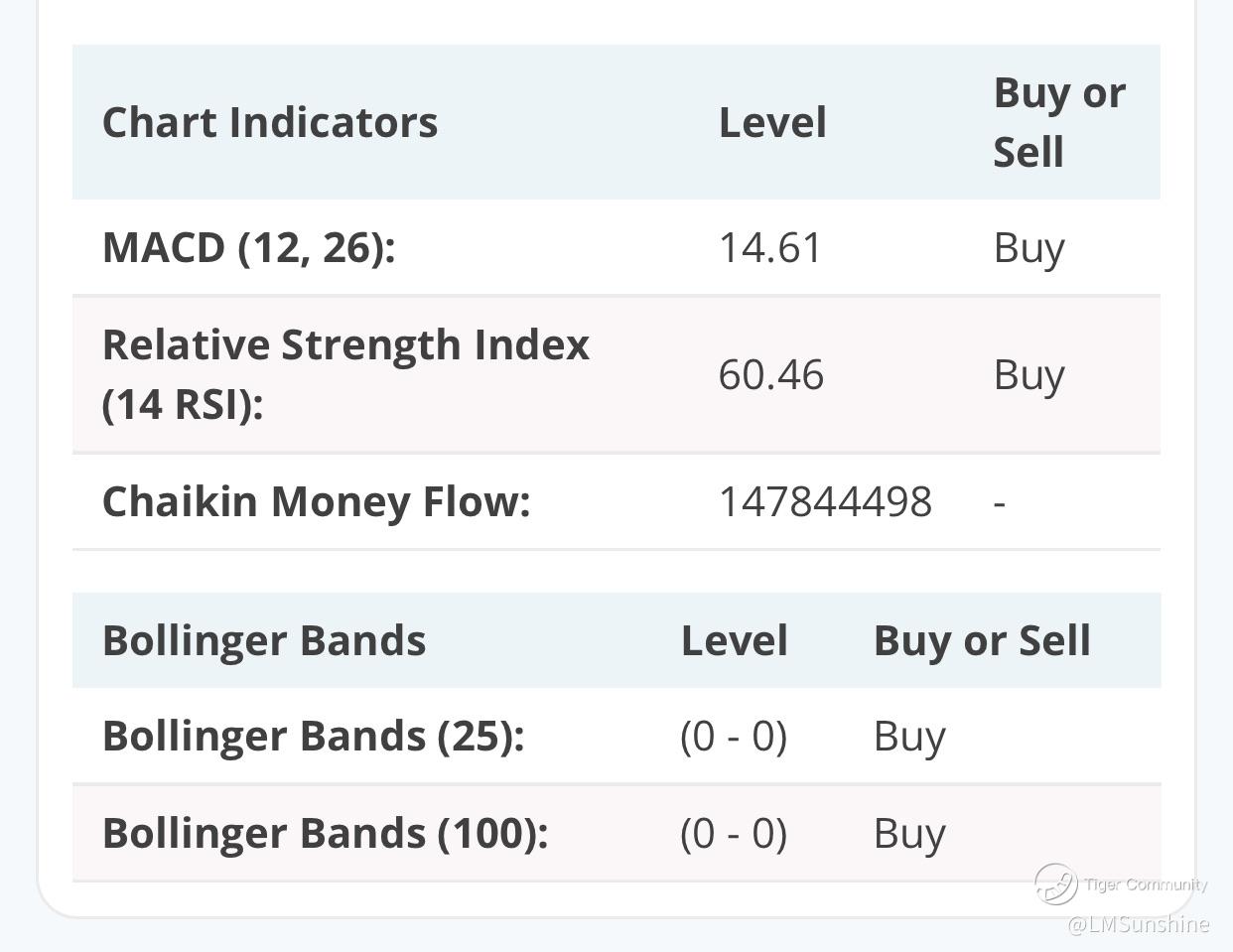Viewport: 1233px width, 952px height.
Task: Select the Relative Strength Index row label
Action: point(345,374)
